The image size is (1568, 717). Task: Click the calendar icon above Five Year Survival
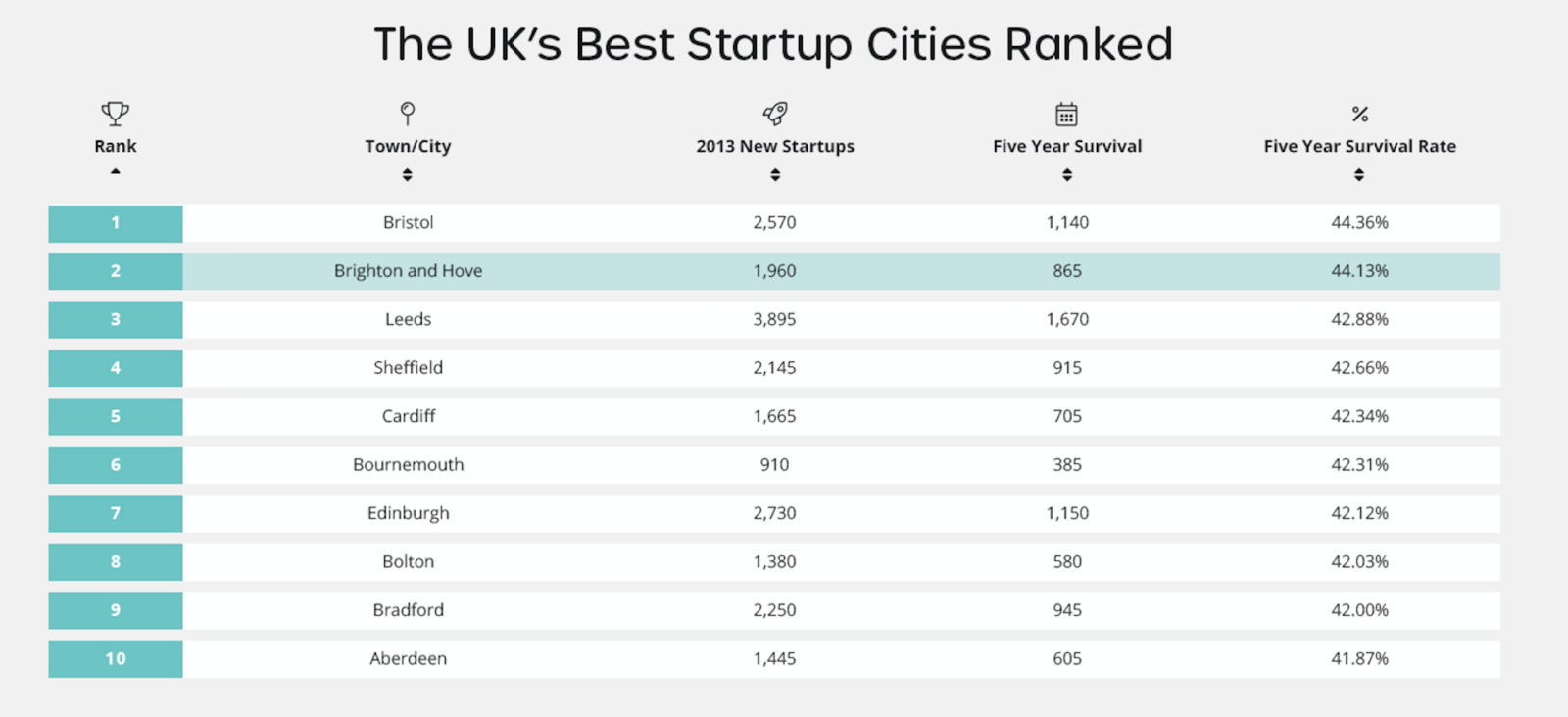[x=1066, y=114]
